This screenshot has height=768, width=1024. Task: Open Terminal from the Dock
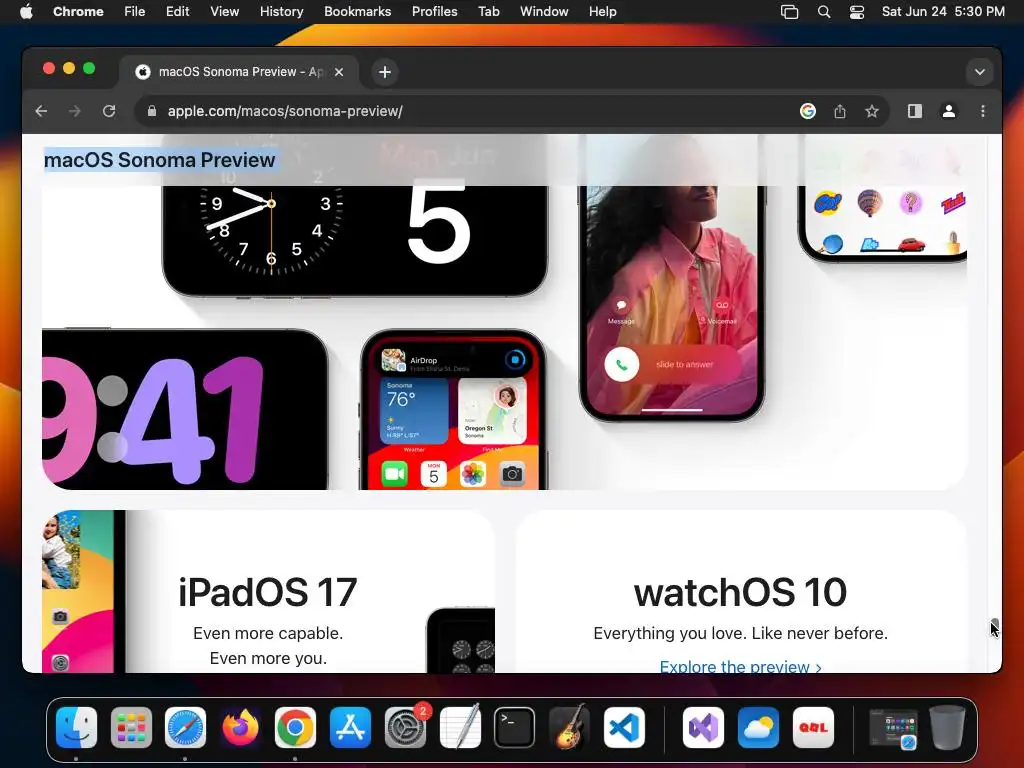pyautogui.click(x=515, y=728)
